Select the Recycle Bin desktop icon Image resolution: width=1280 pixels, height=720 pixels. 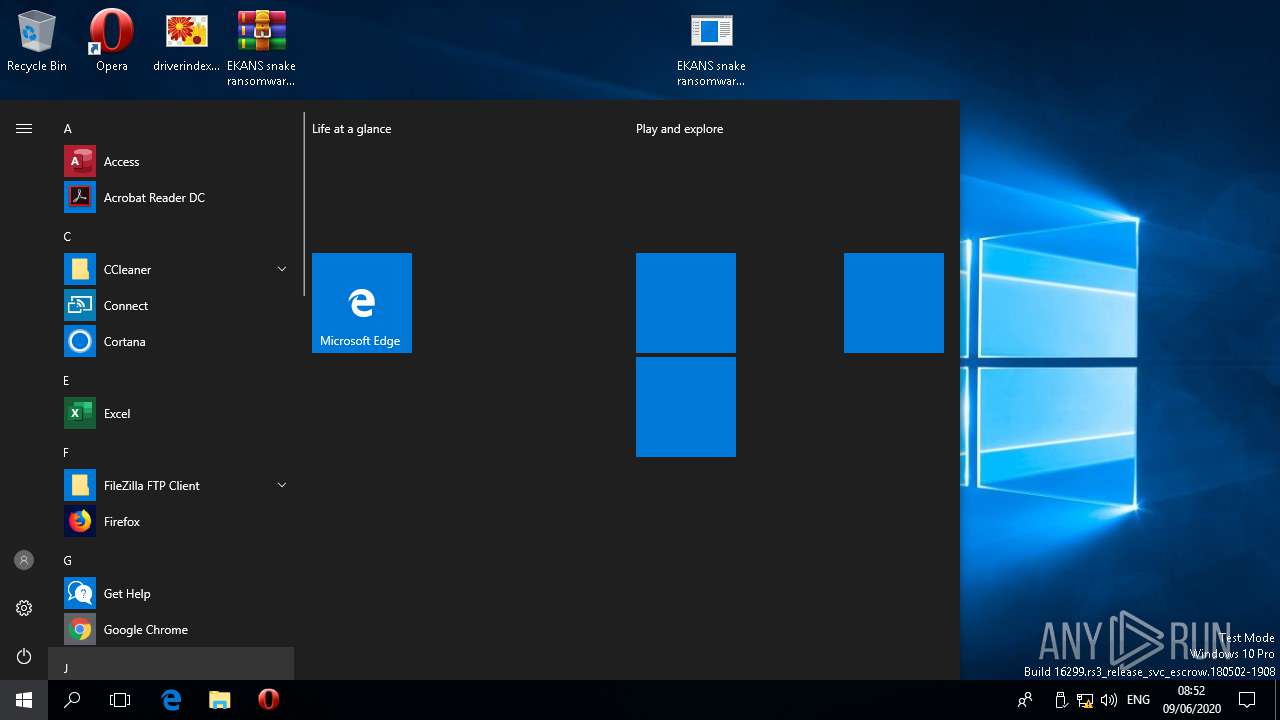pyautogui.click(x=37, y=41)
